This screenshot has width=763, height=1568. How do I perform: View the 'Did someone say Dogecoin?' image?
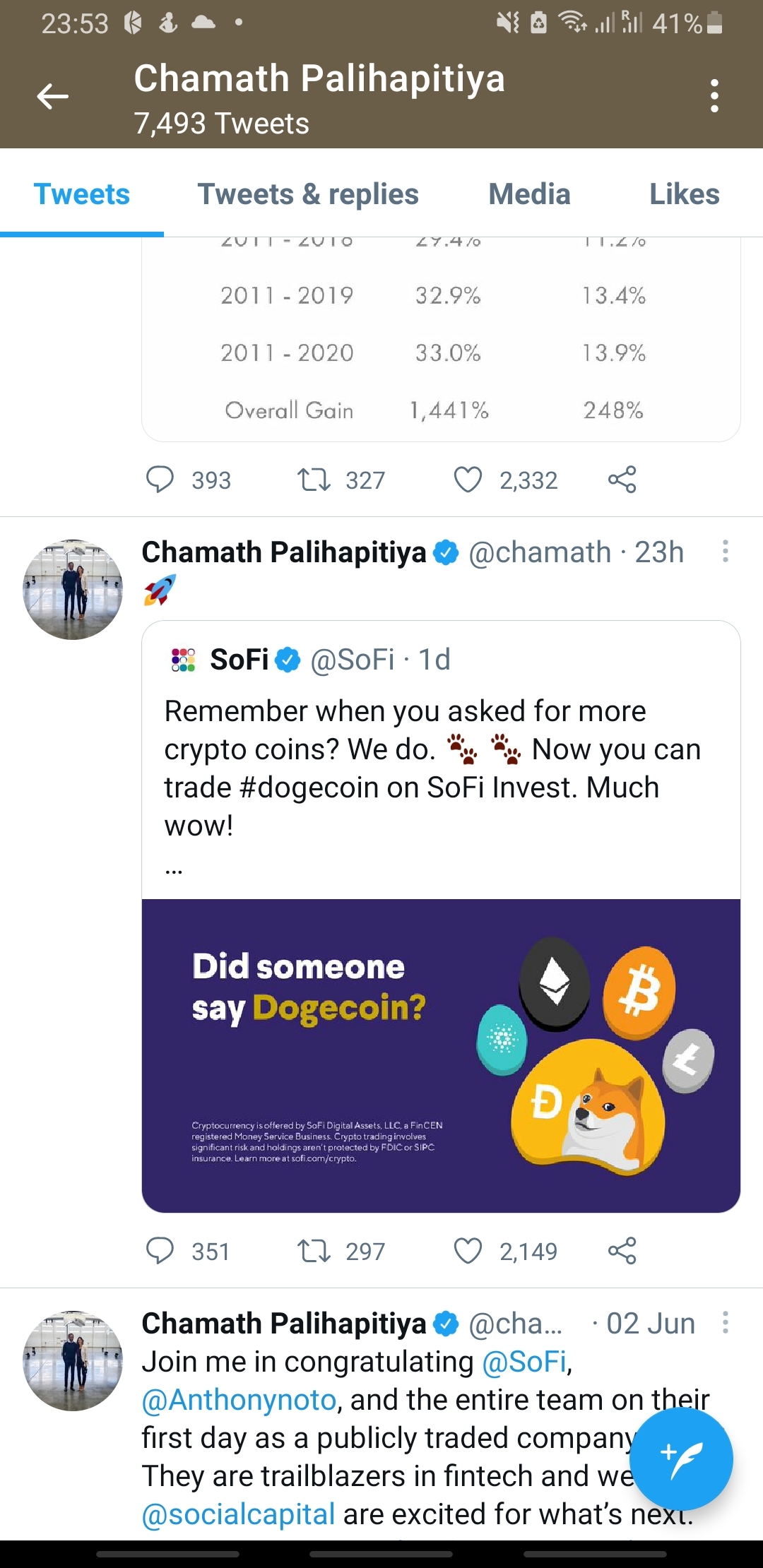tap(441, 1055)
